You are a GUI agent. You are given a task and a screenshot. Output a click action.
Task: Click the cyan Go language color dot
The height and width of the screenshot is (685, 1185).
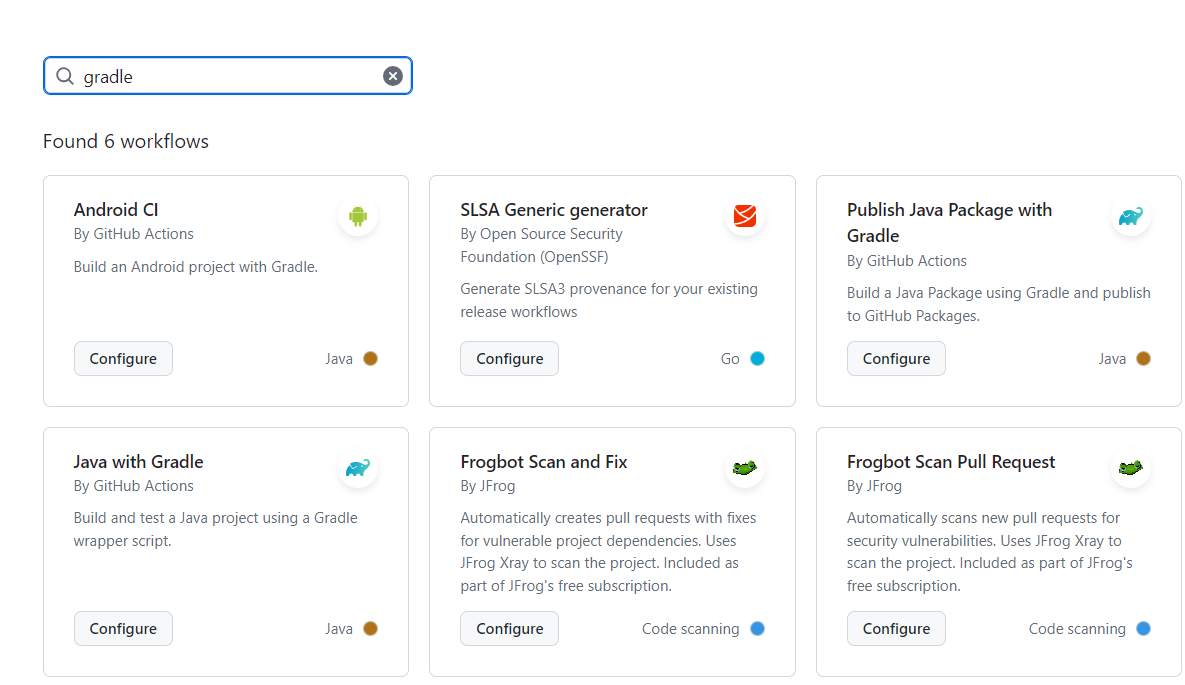[757, 359]
